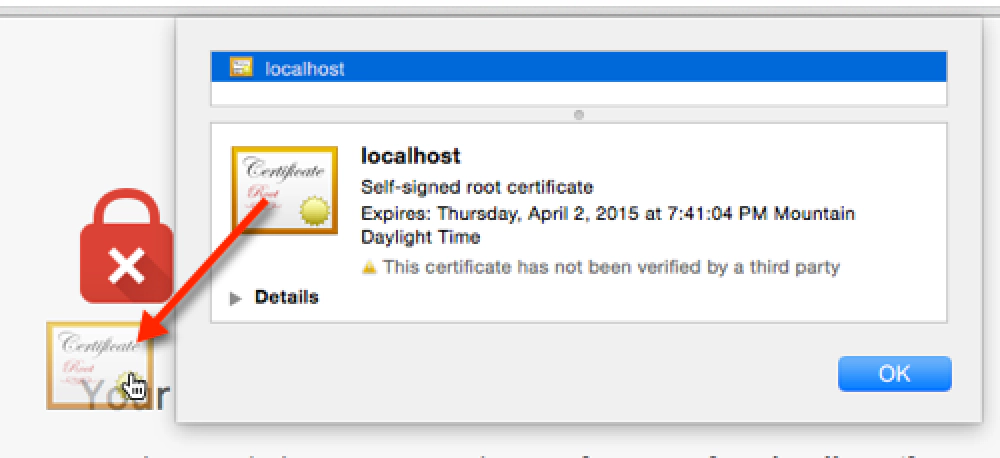Click the yellow warning triangle icon
The height and width of the screenshot is (458, 1000).
point(369,267)
